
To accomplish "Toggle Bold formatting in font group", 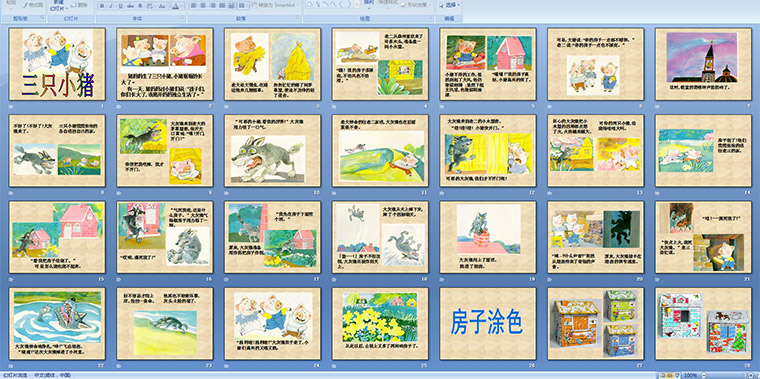I will point(101,6).
